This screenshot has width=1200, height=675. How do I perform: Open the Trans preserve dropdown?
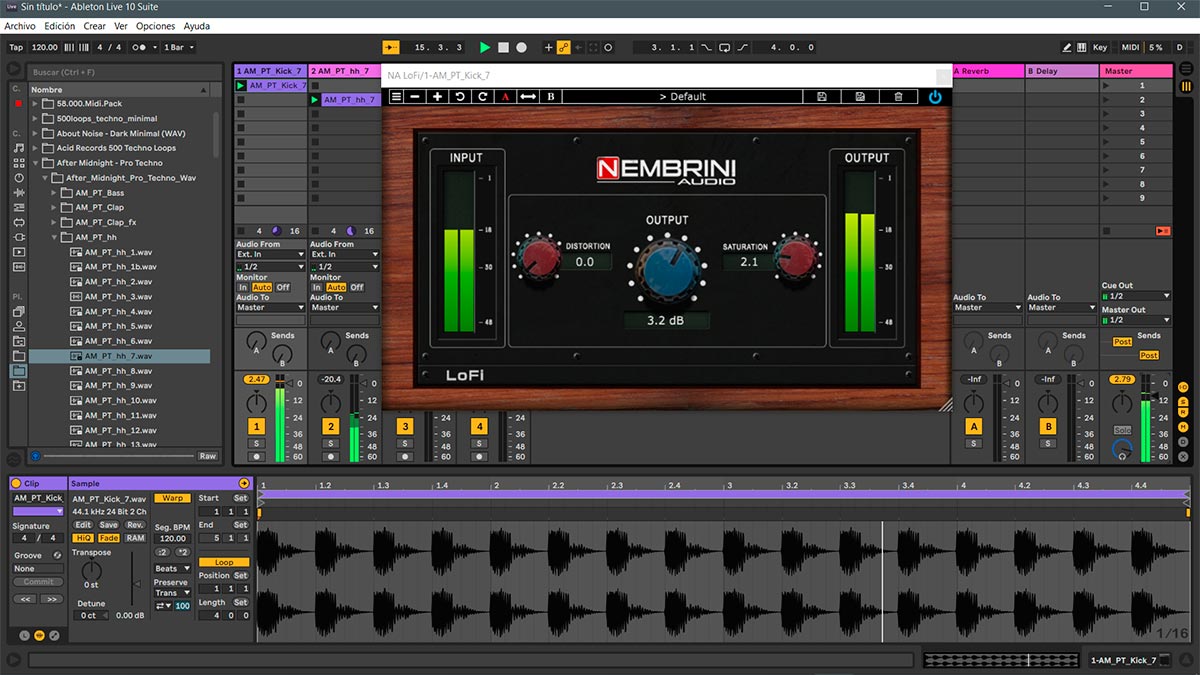pyautogui.click(x=171, y=593)
